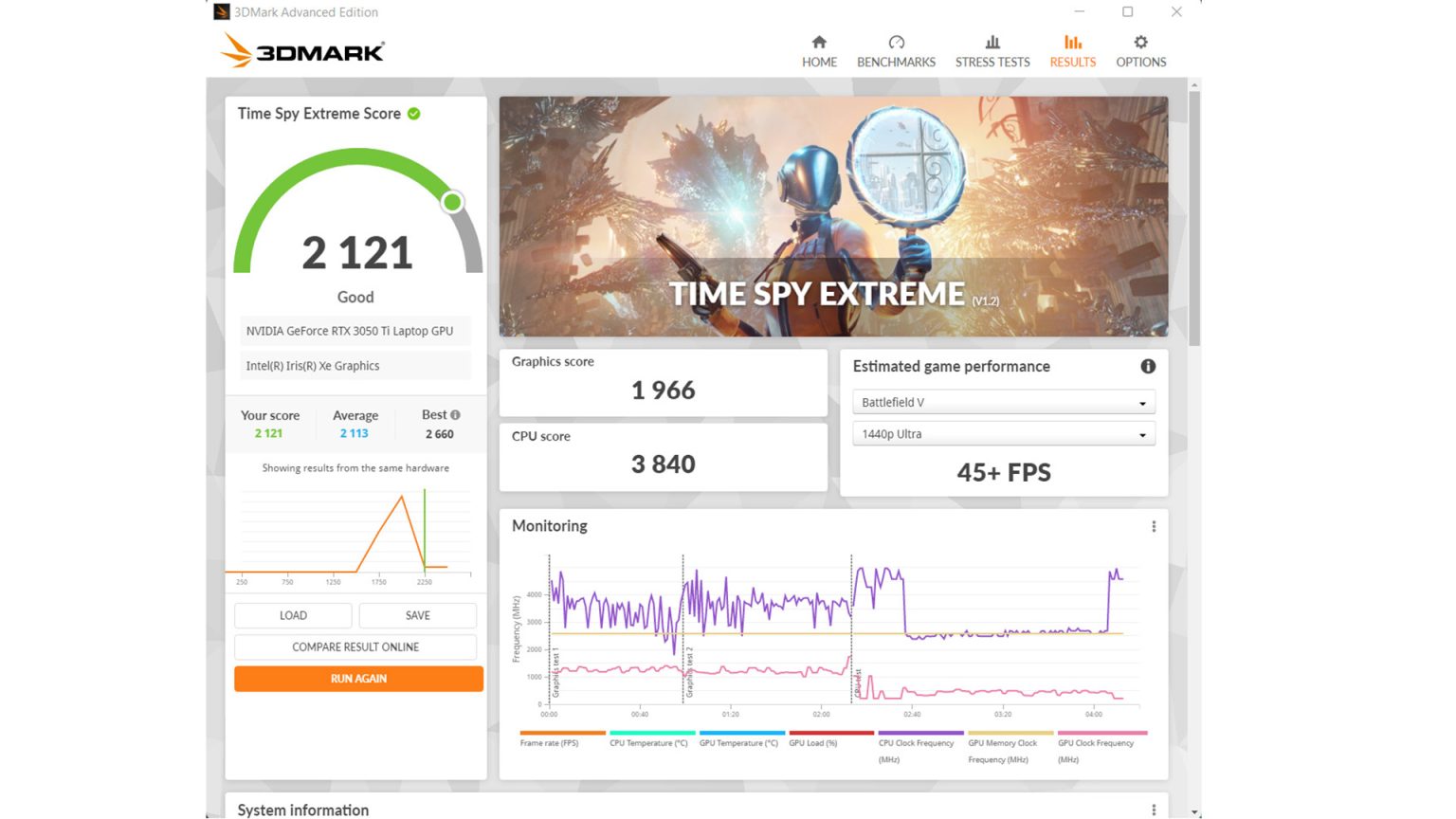Click the Best score info icon
This screenshot has height=819, width=1456.
455,414
